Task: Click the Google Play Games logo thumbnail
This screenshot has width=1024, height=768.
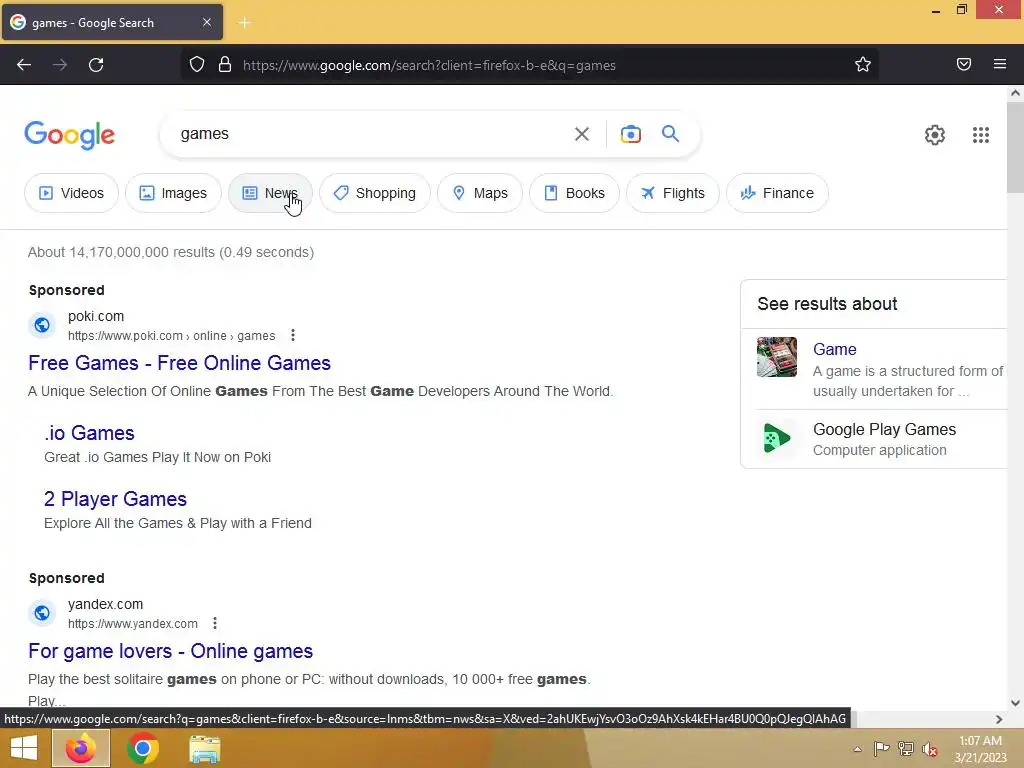Action: (x=776, y=438)
